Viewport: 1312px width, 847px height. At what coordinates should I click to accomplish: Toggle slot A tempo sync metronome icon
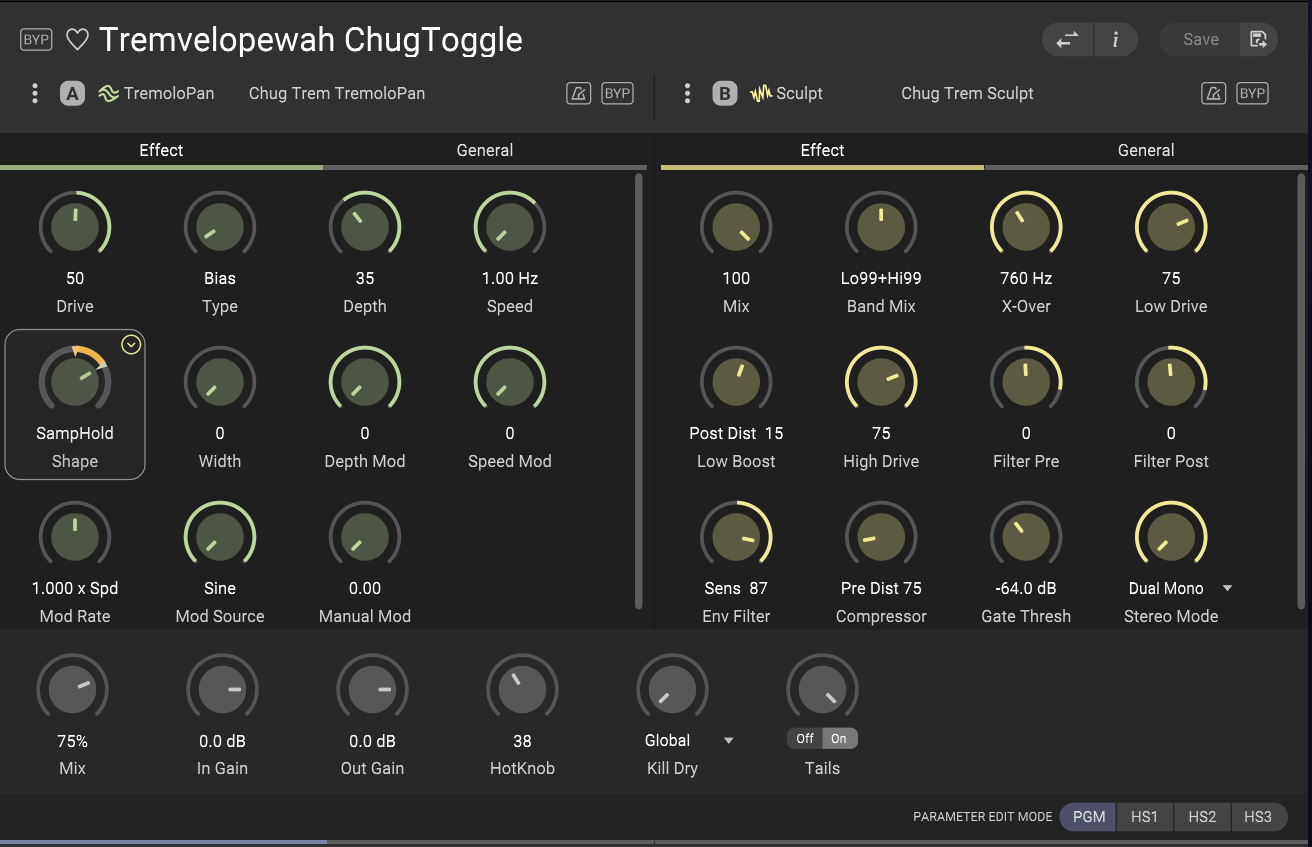tap(578, 94)
